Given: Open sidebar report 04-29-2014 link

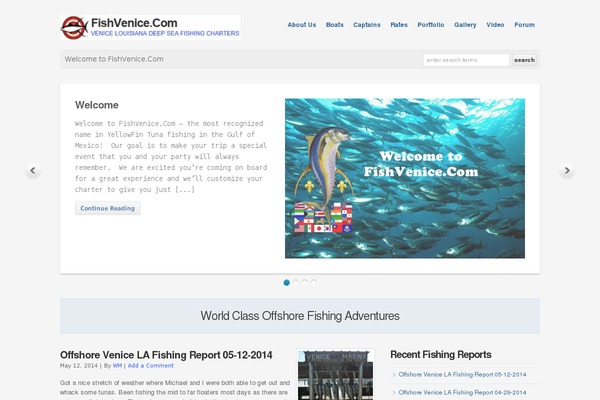Looking at the screenshot, I should [462, 392].
